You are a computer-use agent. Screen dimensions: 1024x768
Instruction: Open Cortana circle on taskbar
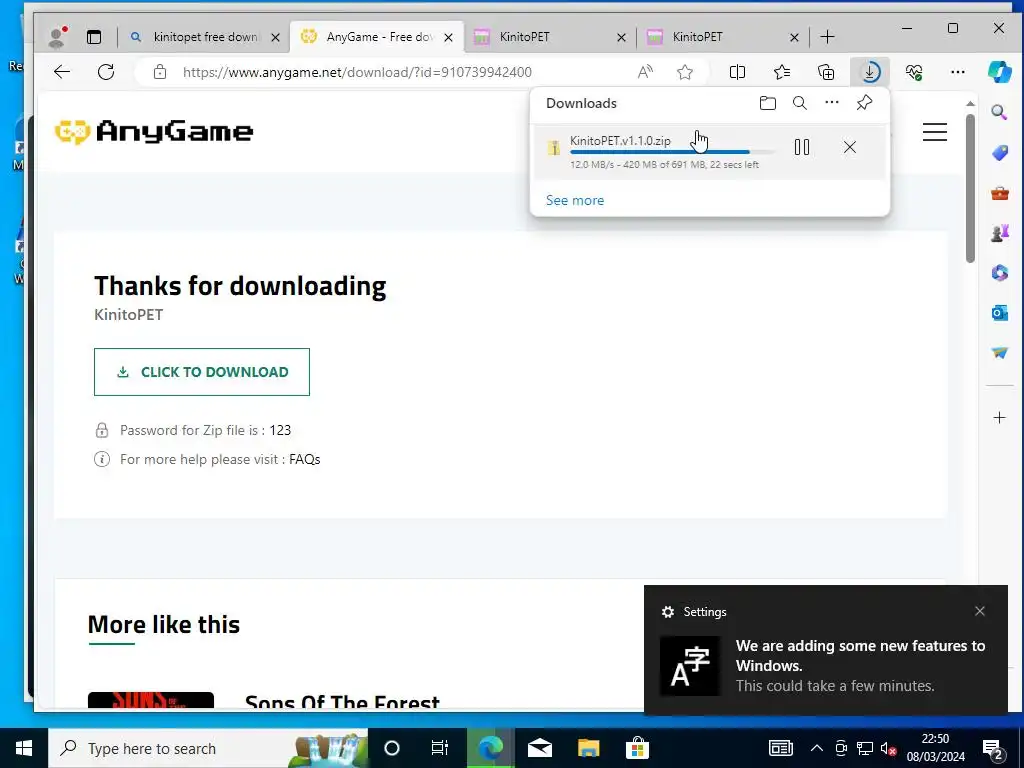392,748
